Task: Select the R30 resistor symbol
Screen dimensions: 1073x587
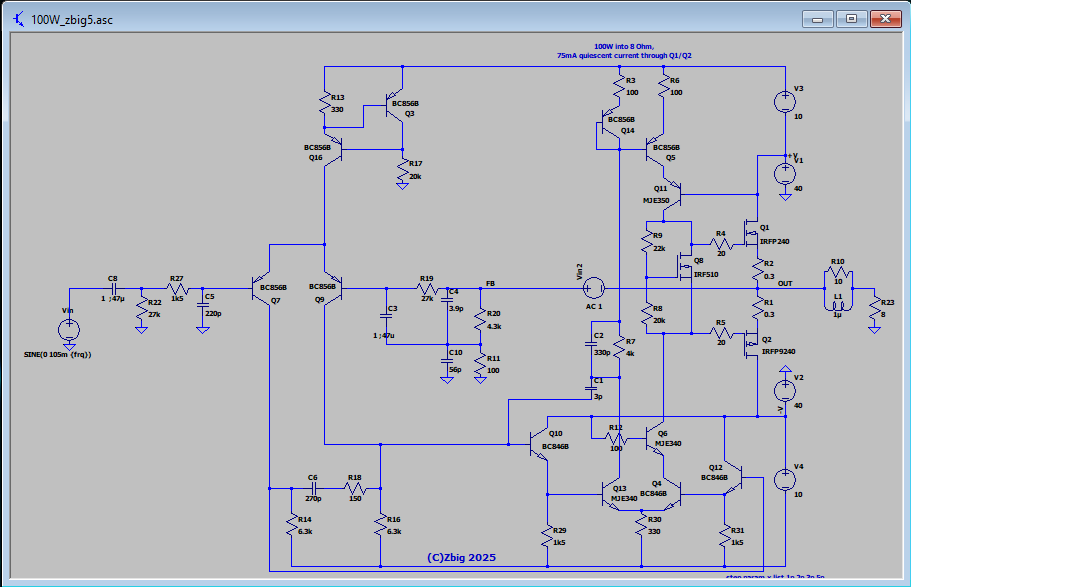Action: pyautogui.click(x=641, y=527)
